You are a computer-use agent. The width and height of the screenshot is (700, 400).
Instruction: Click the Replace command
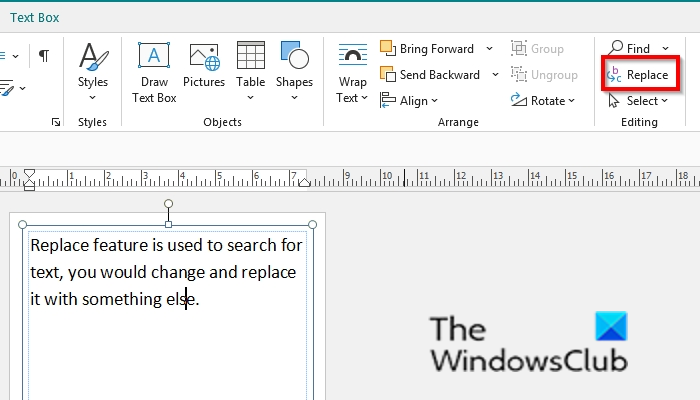pos(640,75)
